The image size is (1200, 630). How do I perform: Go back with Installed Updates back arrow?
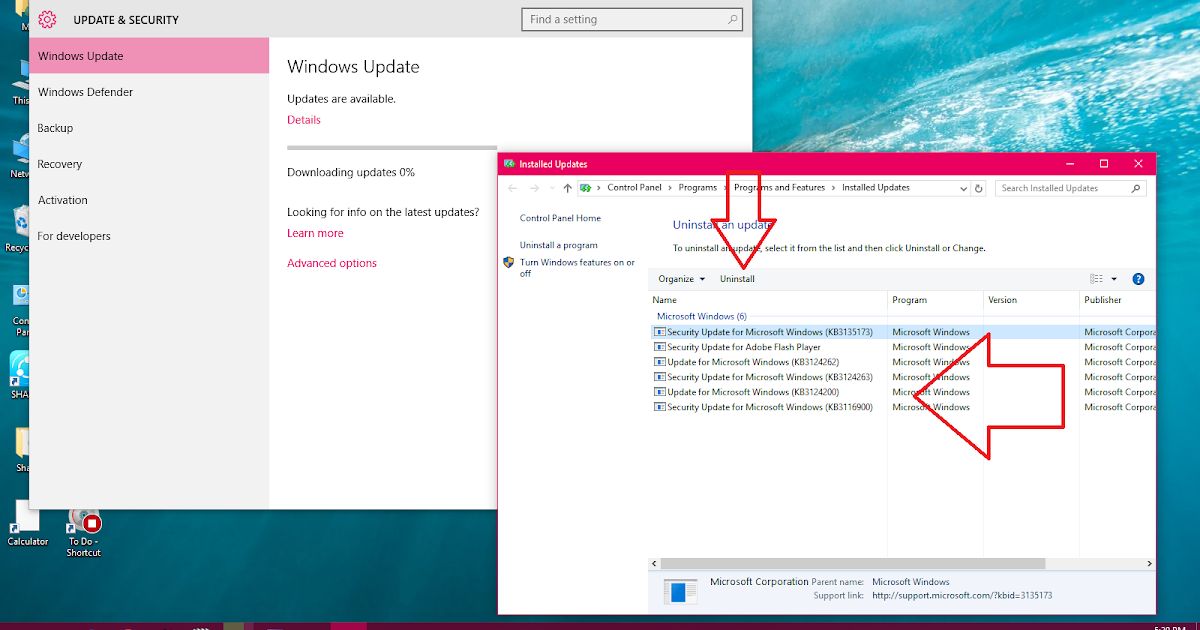513,188
